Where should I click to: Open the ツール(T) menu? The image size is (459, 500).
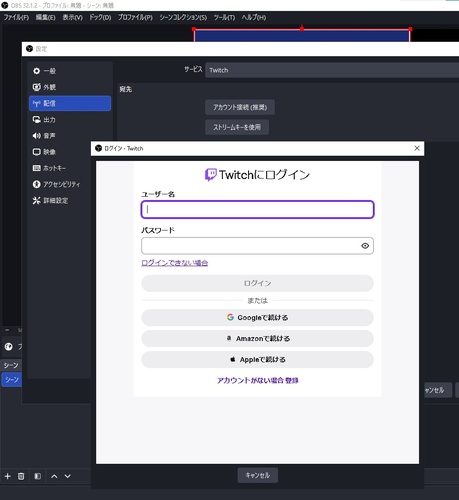(224, 17)
